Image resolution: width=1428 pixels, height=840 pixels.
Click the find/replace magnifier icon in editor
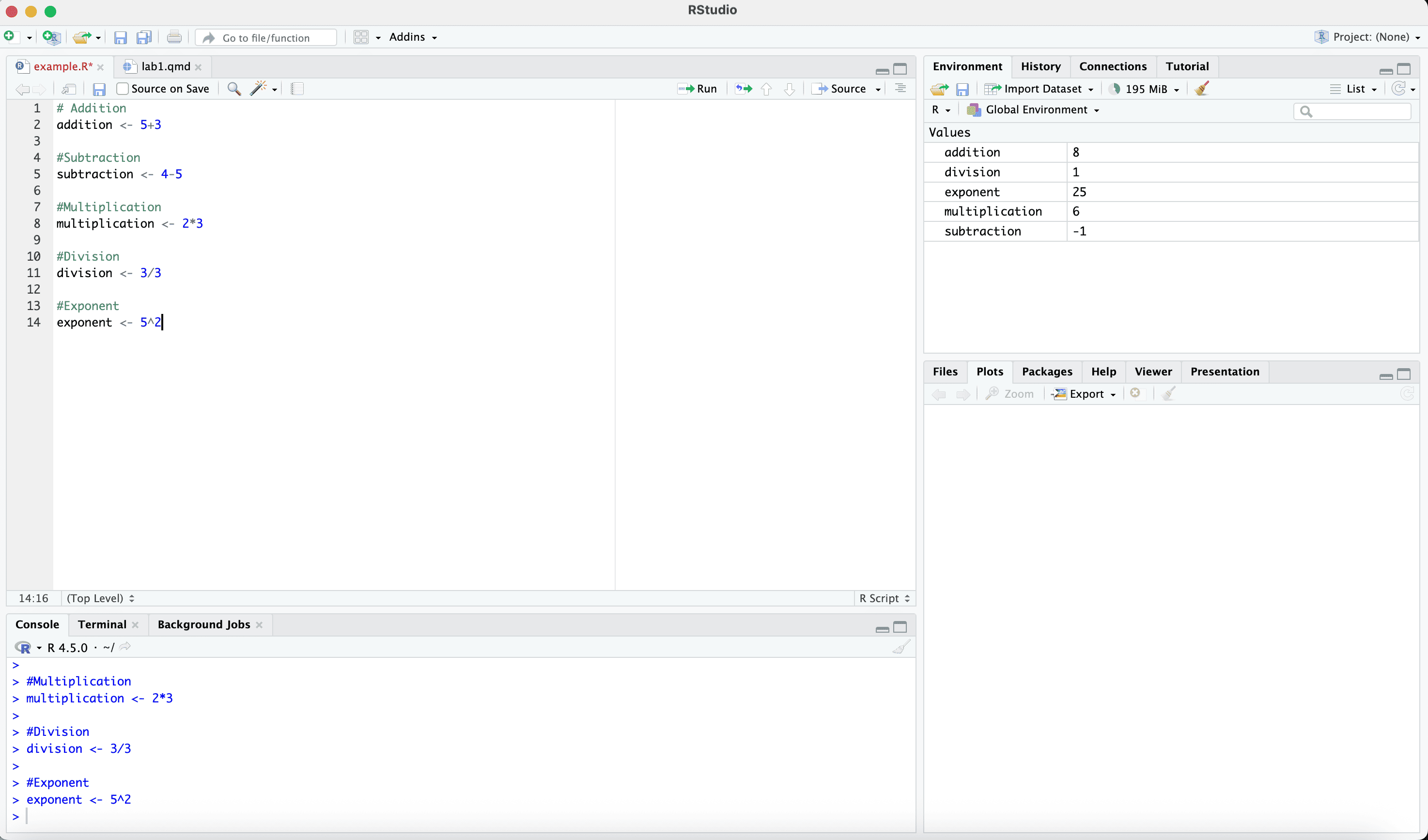pyautogui.click(x=233, y=89)
